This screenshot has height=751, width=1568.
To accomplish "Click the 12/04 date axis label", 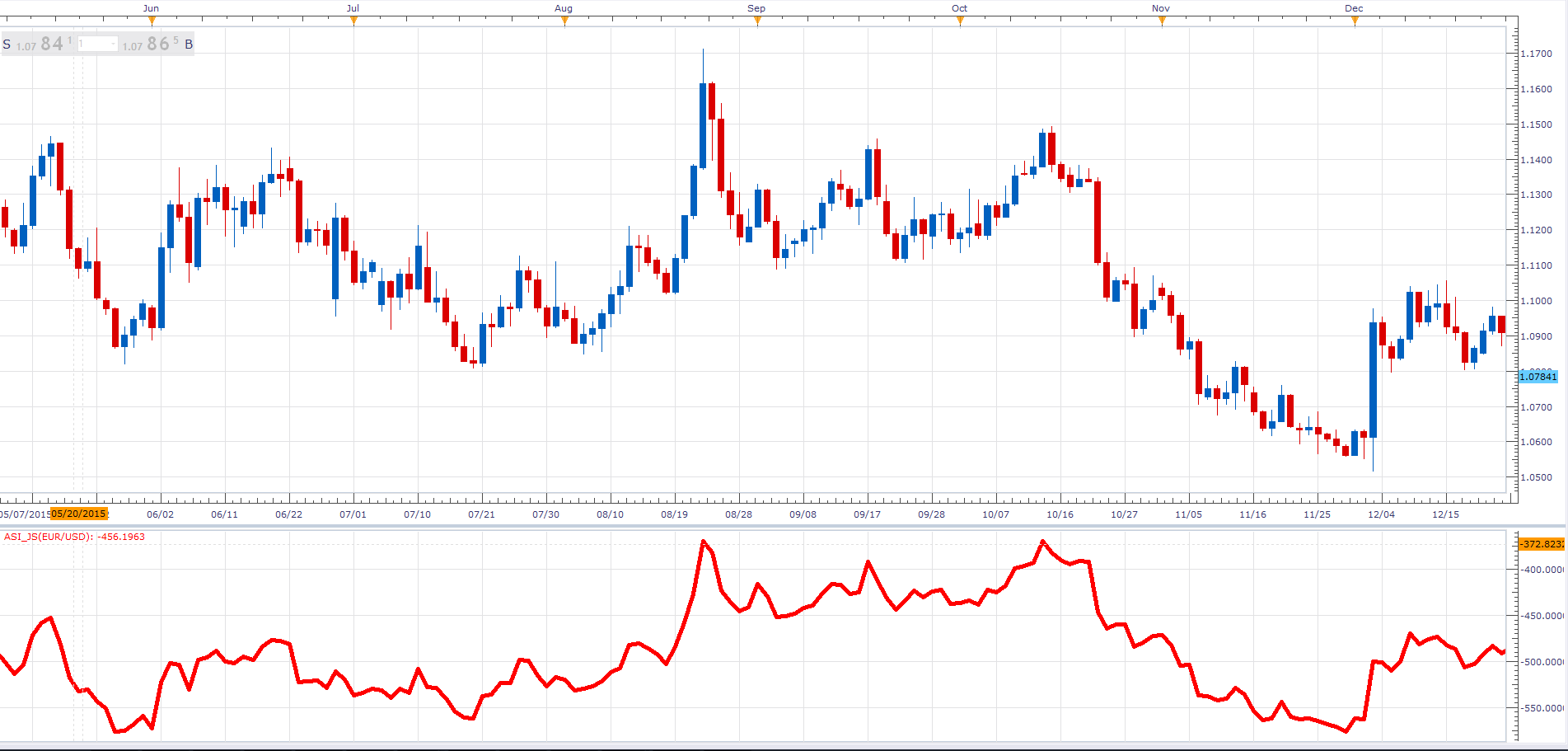I will pyautogui.click(x=1381, y=514).
